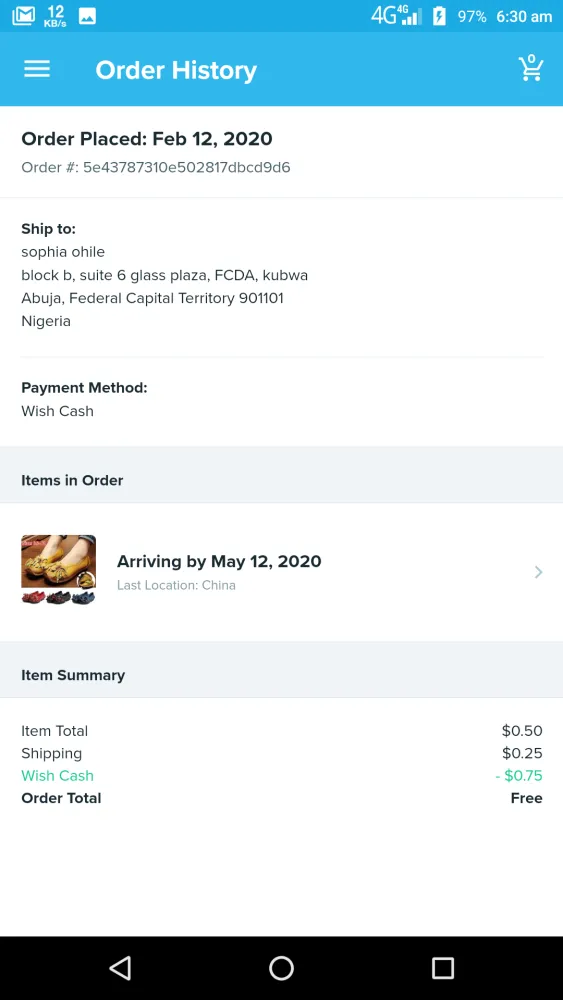The image size is (563, 1000).
Task: Tap the Android back button
Action: coord(121,967)
